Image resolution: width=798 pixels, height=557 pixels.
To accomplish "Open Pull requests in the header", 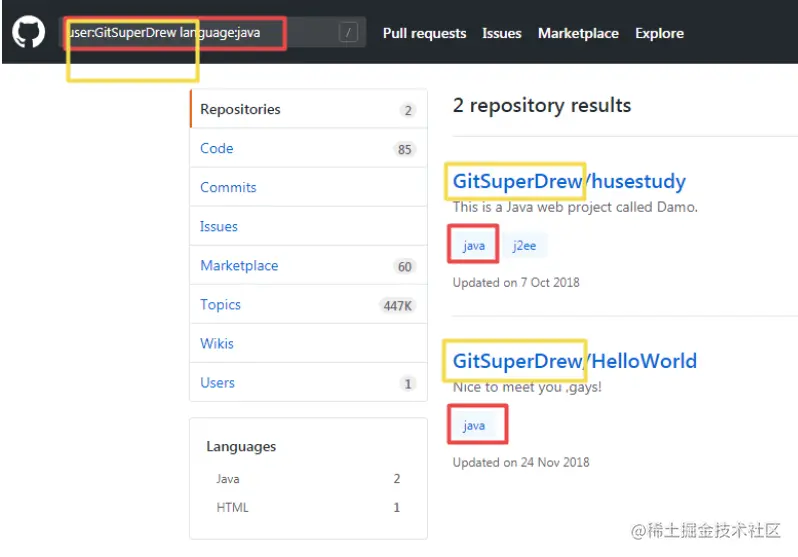I will point(424,33).
